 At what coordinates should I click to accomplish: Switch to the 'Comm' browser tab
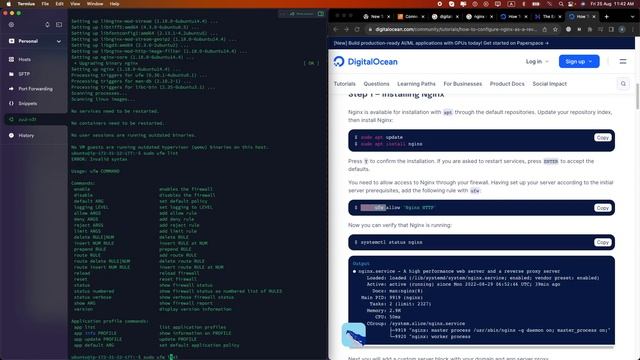[x=411, y=17]
